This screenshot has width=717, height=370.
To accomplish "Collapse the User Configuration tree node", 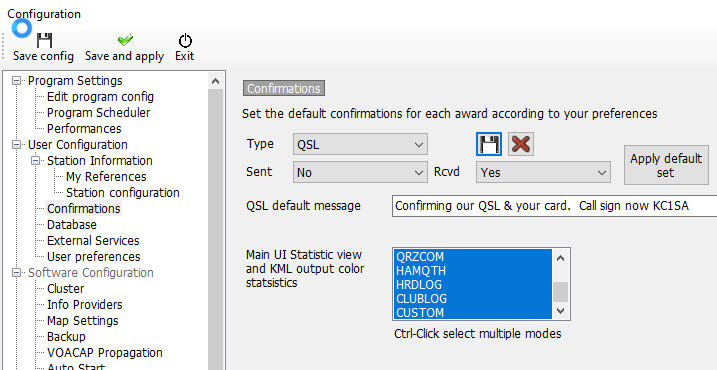I will click(x=17, y=145).
